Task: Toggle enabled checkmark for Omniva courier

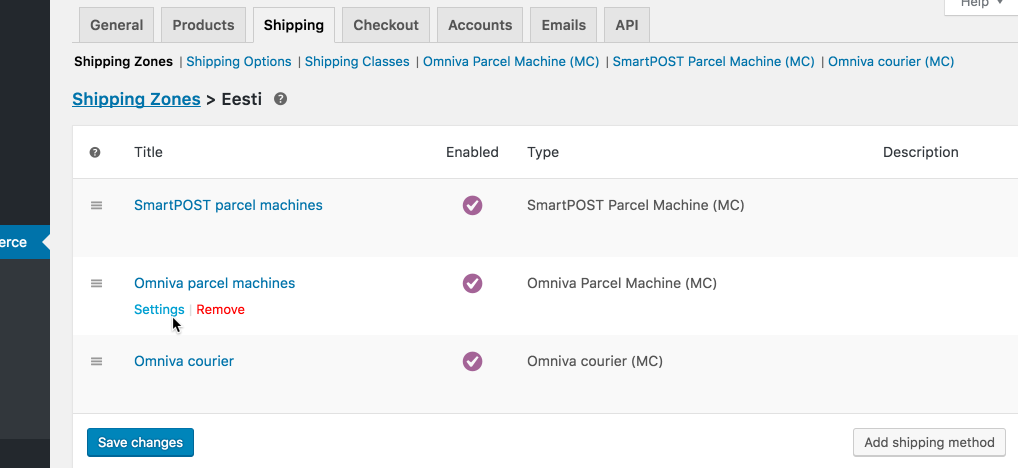Action: 473,361
